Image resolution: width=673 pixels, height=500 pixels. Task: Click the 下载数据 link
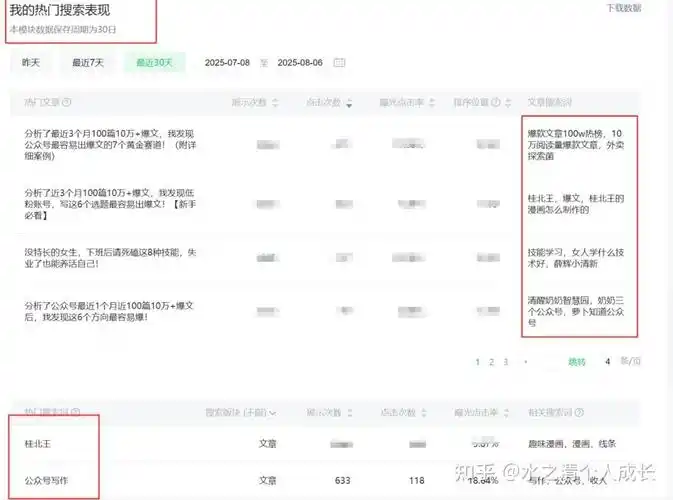tap(624, 8)
